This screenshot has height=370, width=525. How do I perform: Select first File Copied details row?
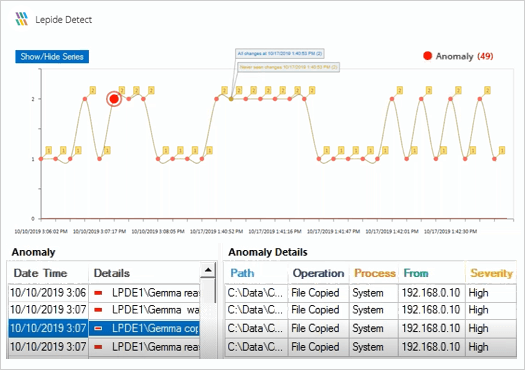tap(370, 293)
